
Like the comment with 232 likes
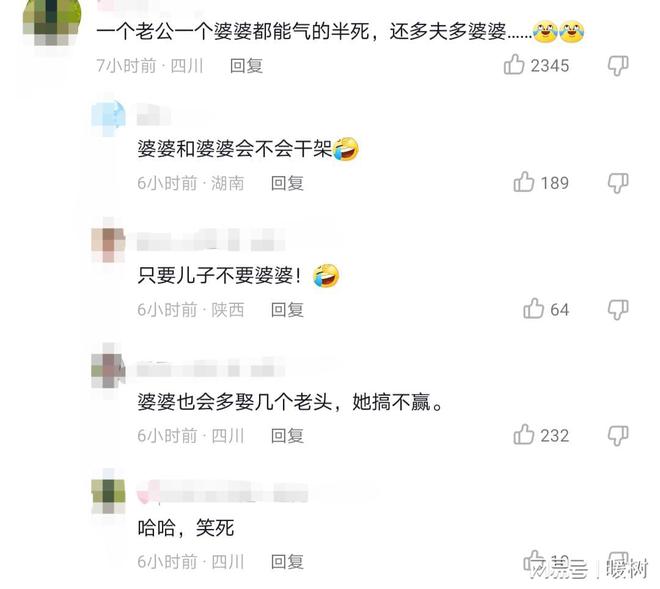524,434
